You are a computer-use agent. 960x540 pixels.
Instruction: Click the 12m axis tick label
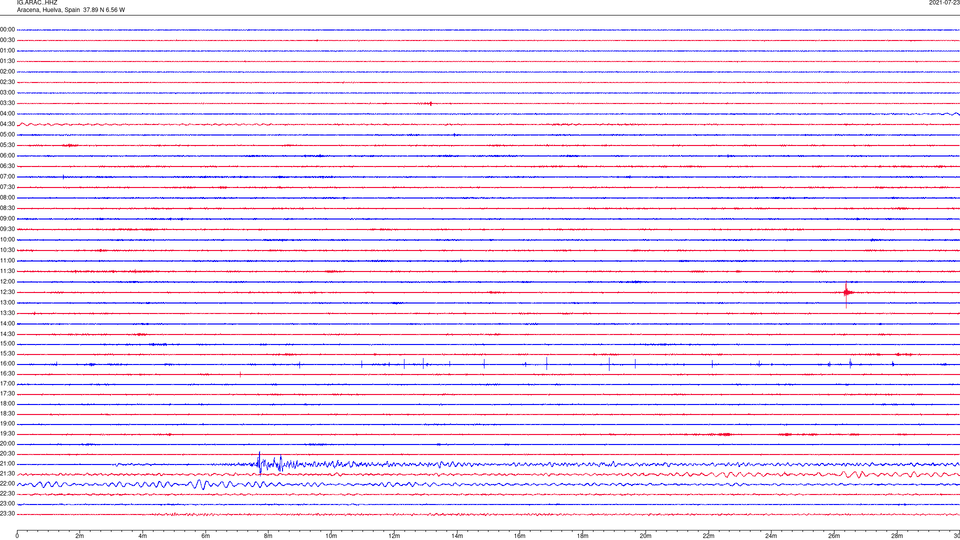click(394, 536)
